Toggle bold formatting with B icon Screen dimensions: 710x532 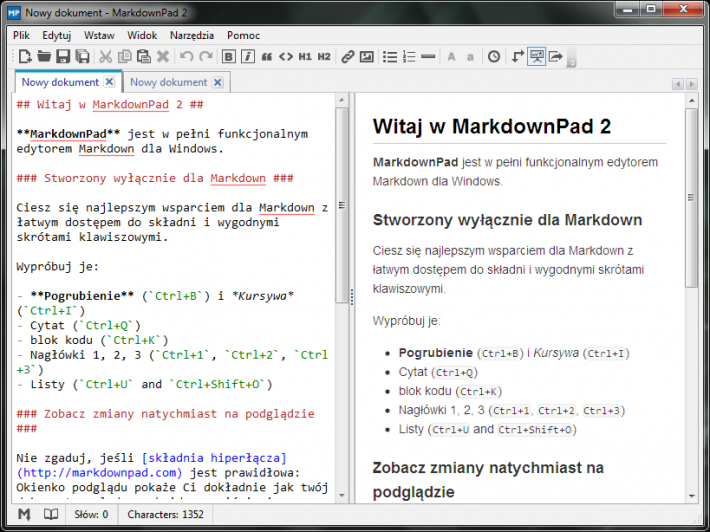tap(229, 57)
